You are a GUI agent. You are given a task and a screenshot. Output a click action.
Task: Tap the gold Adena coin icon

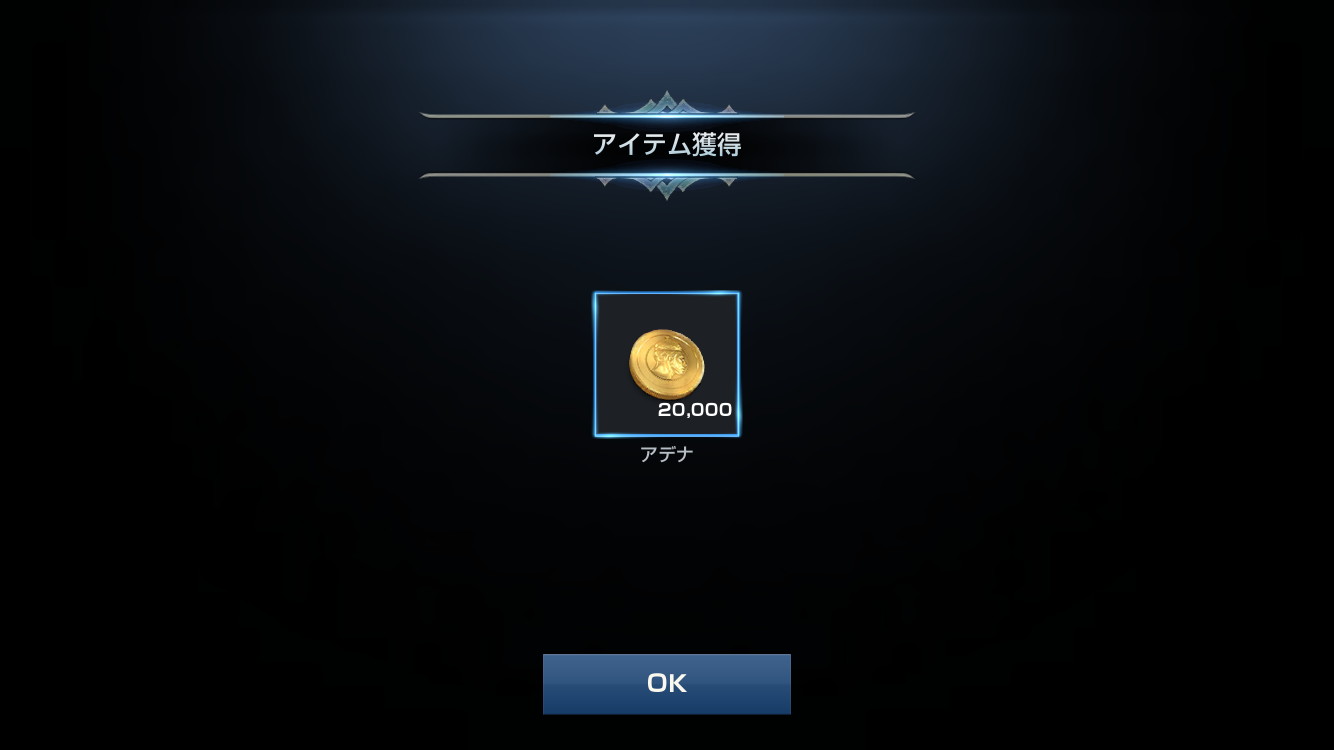[x=667, y=361]
